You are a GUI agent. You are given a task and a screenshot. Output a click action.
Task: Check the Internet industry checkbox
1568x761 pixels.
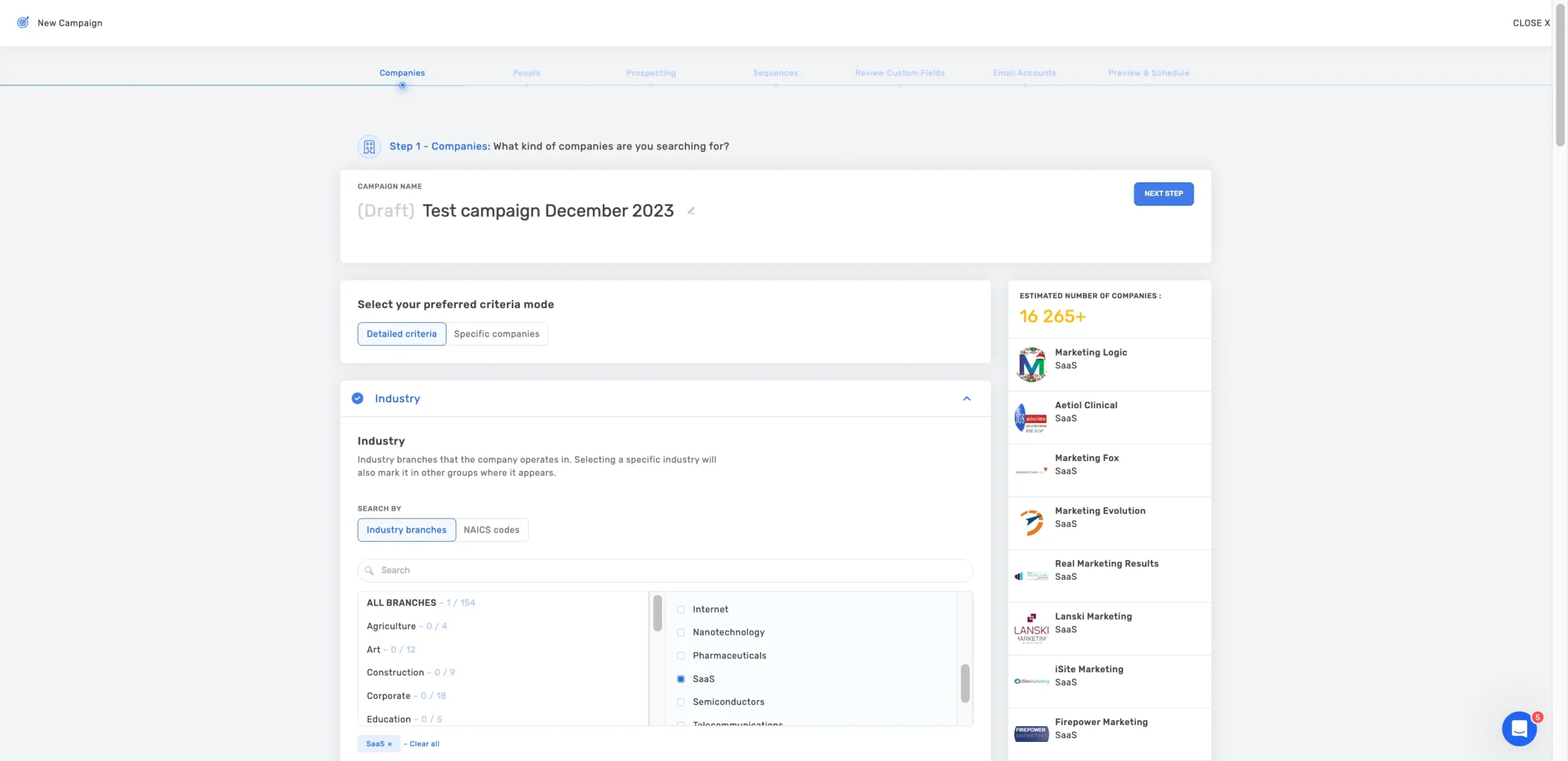point(680,609)
